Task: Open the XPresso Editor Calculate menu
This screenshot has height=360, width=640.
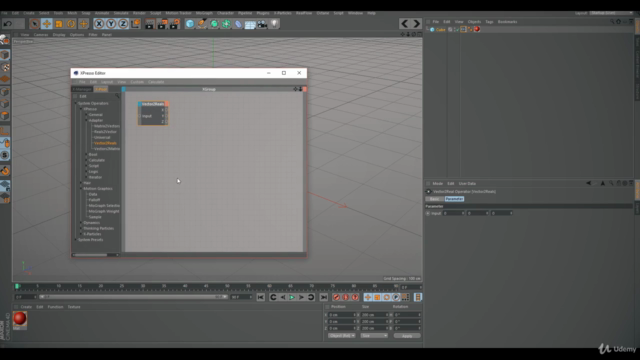Action: pyautogui.click(x=156, y=82)
